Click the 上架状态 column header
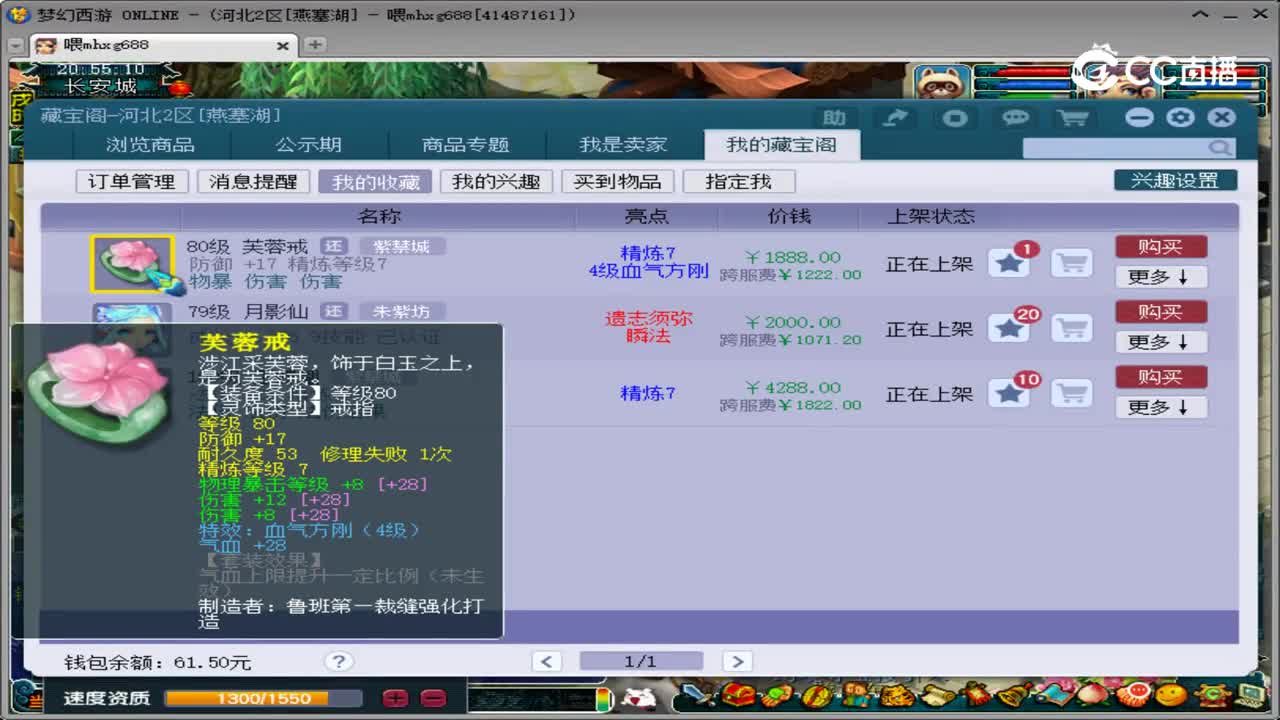 point(931,216)
